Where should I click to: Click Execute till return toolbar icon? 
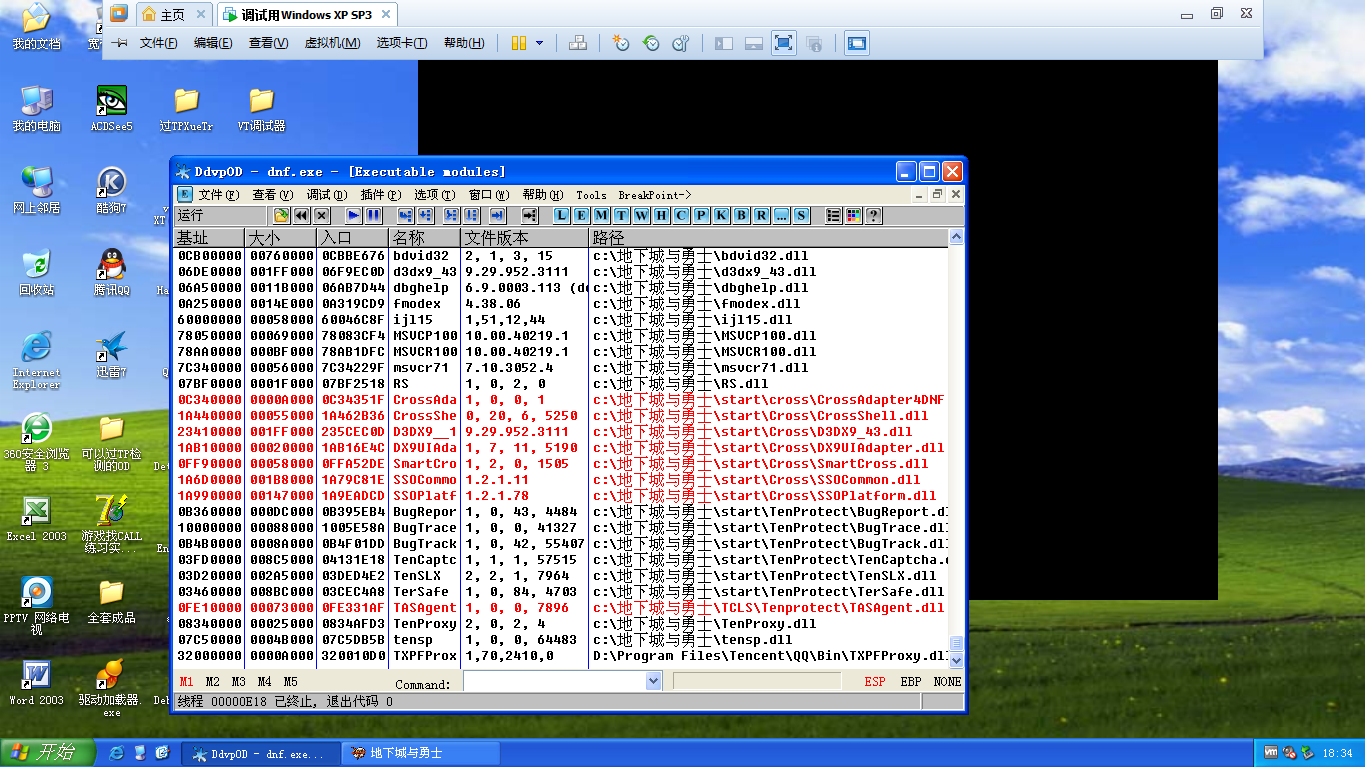pyautogui.click(x=497, y=215)
